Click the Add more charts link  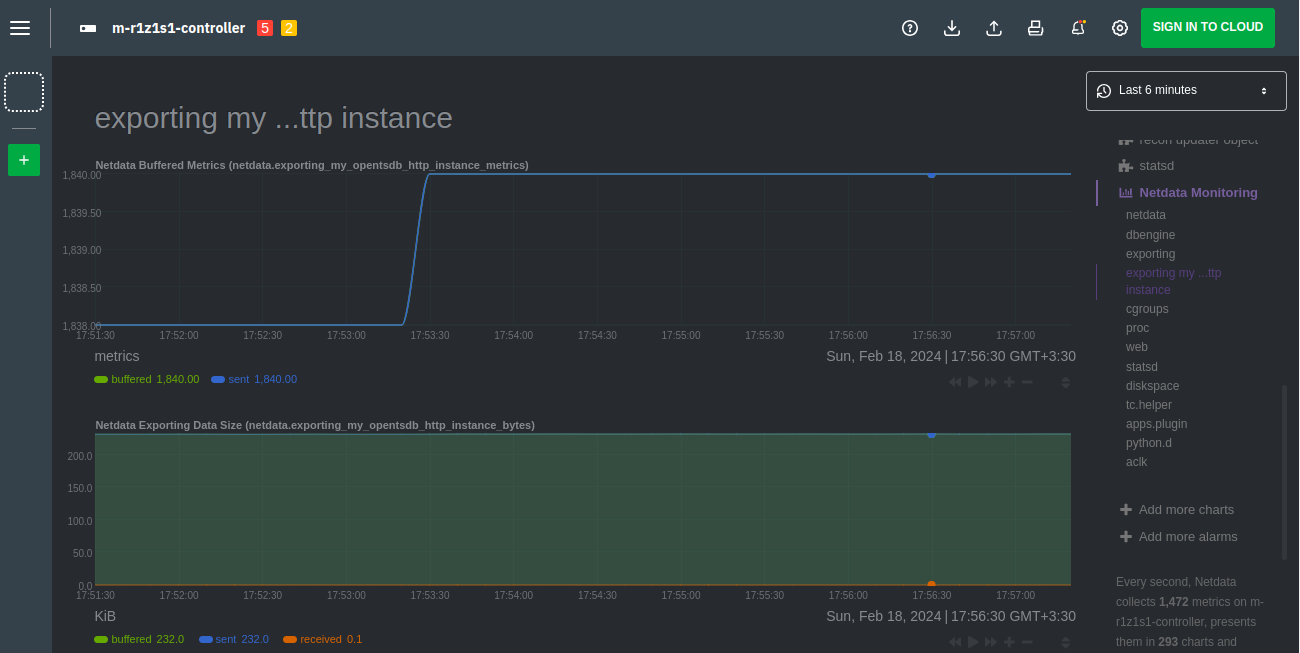coord(1186,510)
